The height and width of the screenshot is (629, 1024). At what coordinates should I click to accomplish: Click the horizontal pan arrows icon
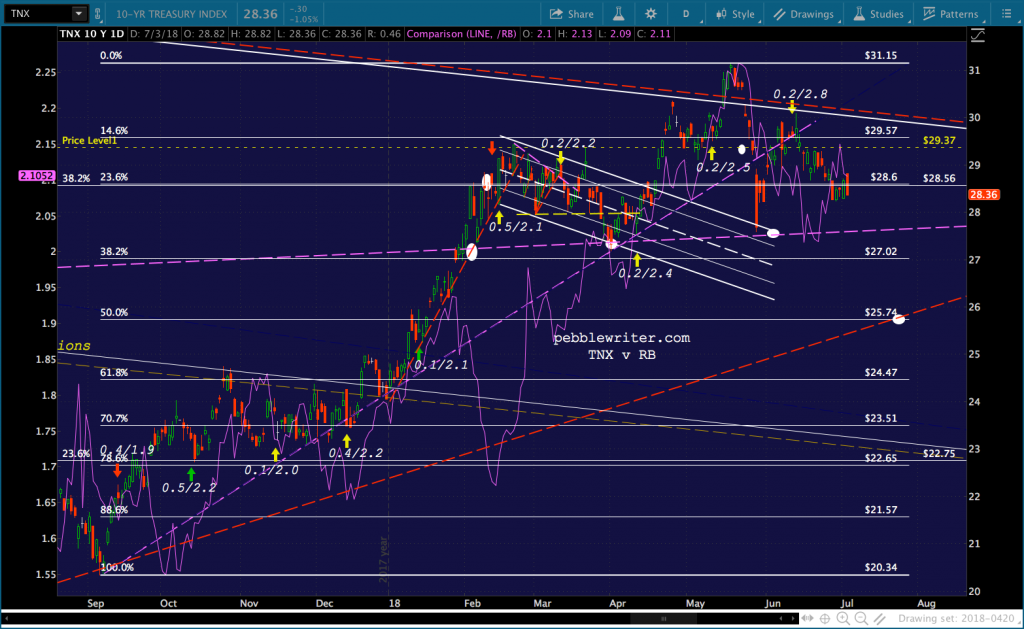pos(808,618)
